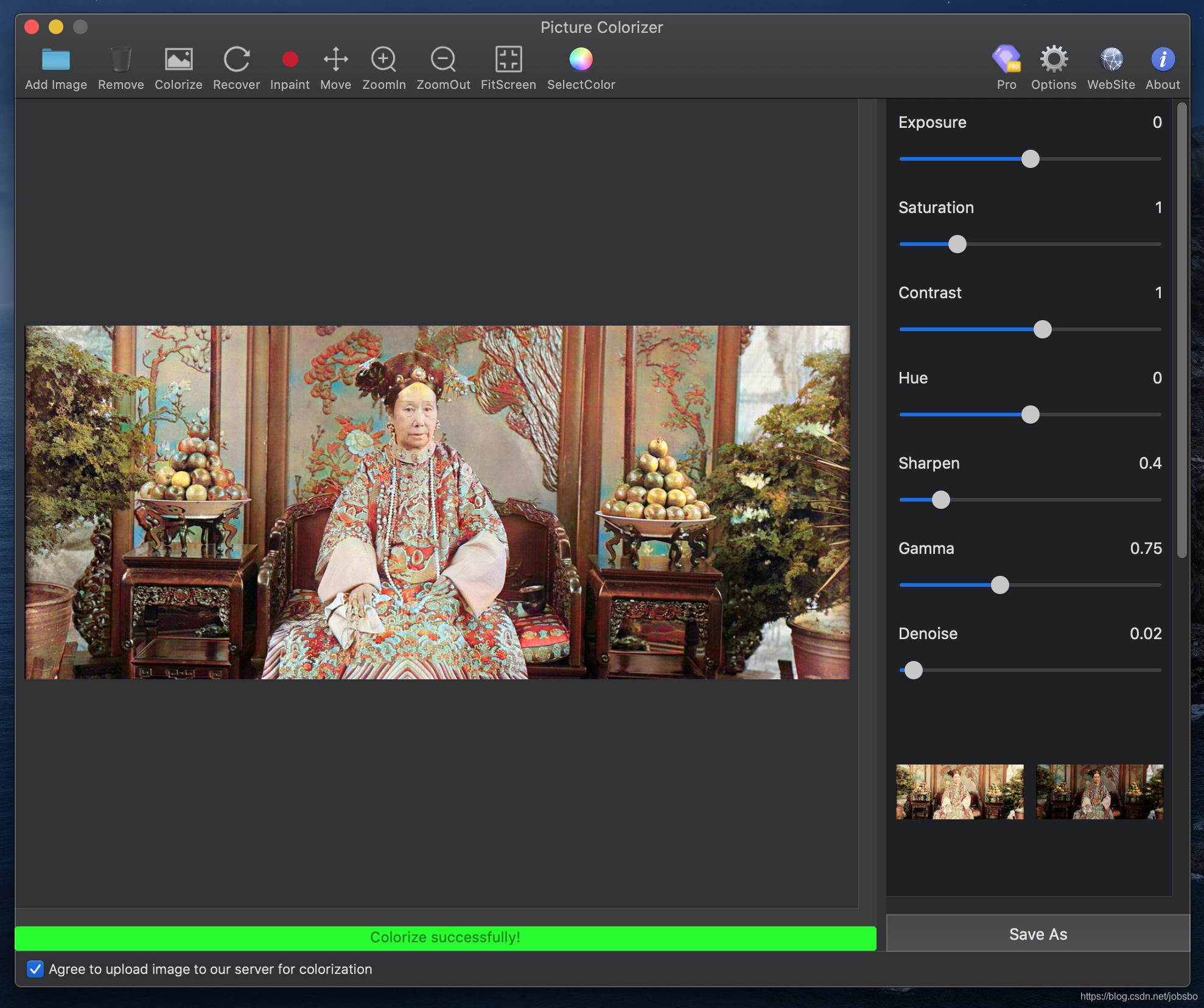The width and height of the screenshot is (1204, 1008).
Task: Click the FitScreen icon
Action: 508,60
